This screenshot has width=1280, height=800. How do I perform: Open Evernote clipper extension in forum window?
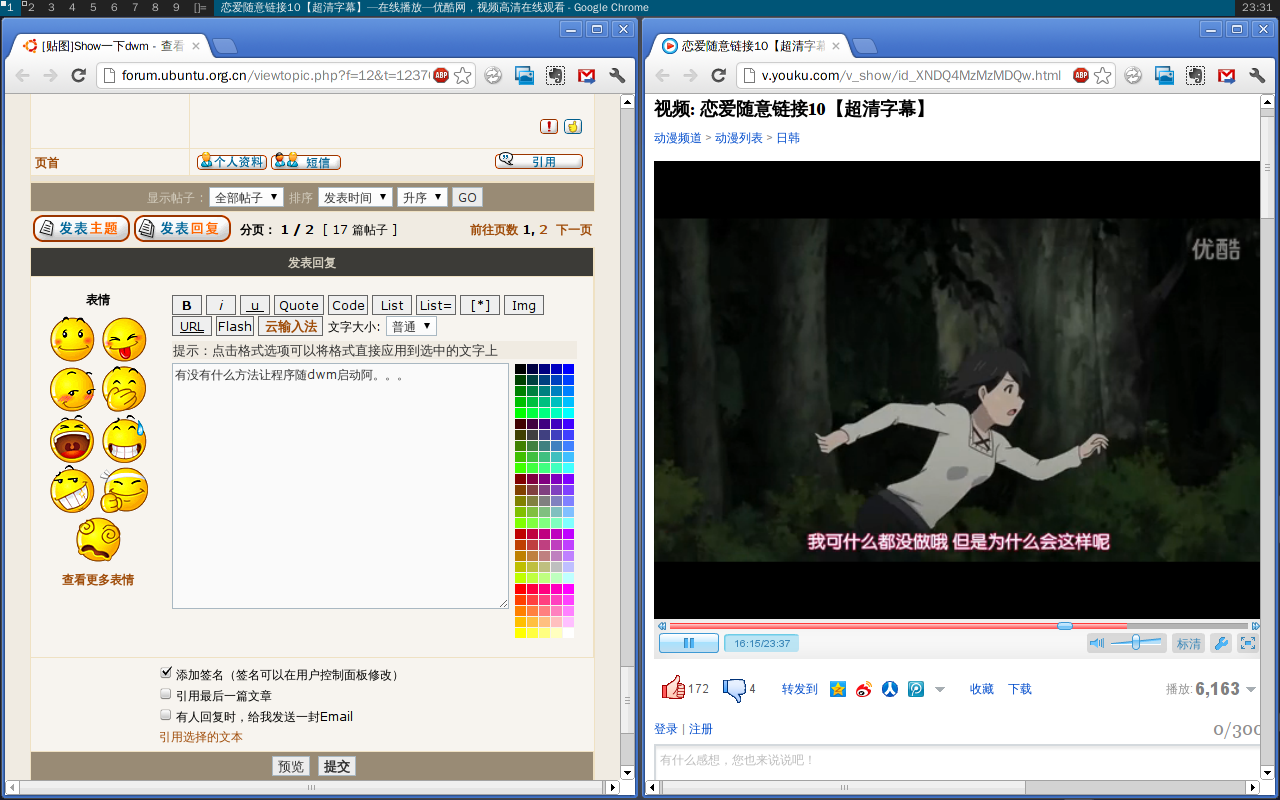[x=555, y=75]
